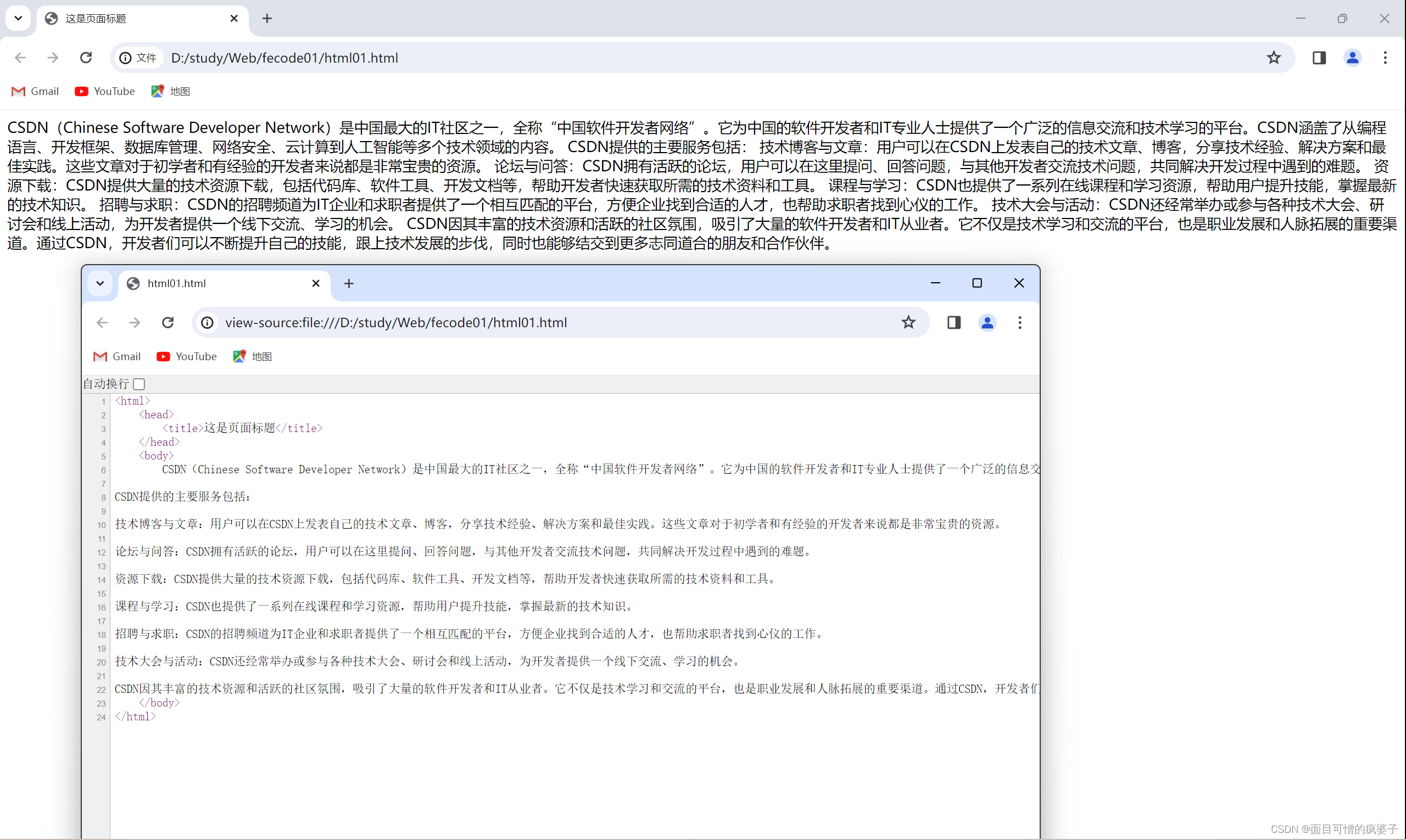Open 地图 bookmark in outer browser
Viewport: 1406px width, 840px height.
click(171, 91)
